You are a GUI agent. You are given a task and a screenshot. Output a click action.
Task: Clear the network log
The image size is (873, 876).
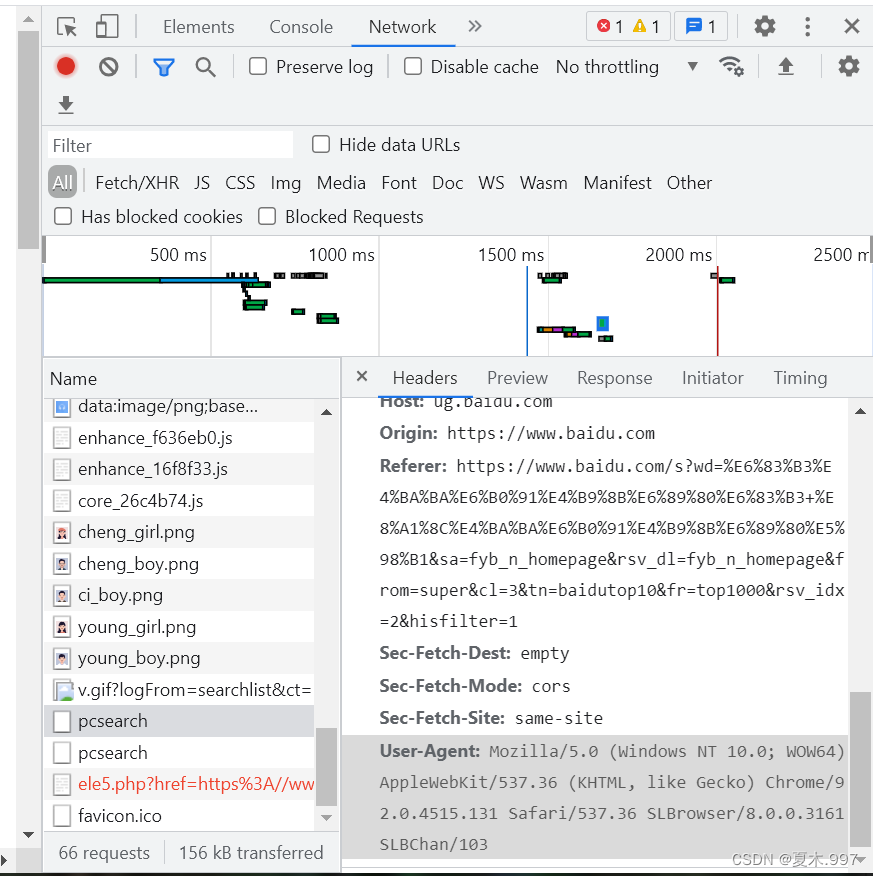pyautogui.click(x=106, y=66)
